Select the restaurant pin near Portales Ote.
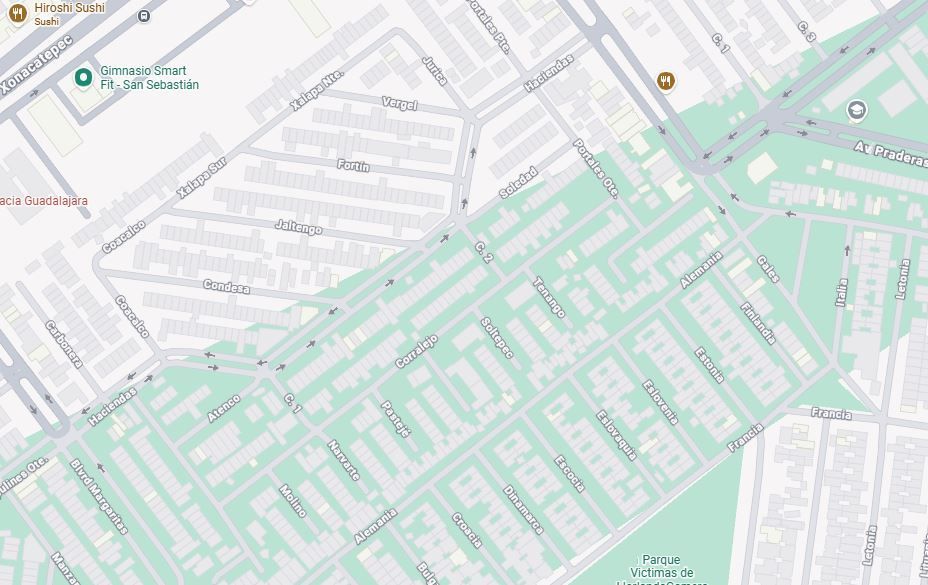 pos(666,81)
